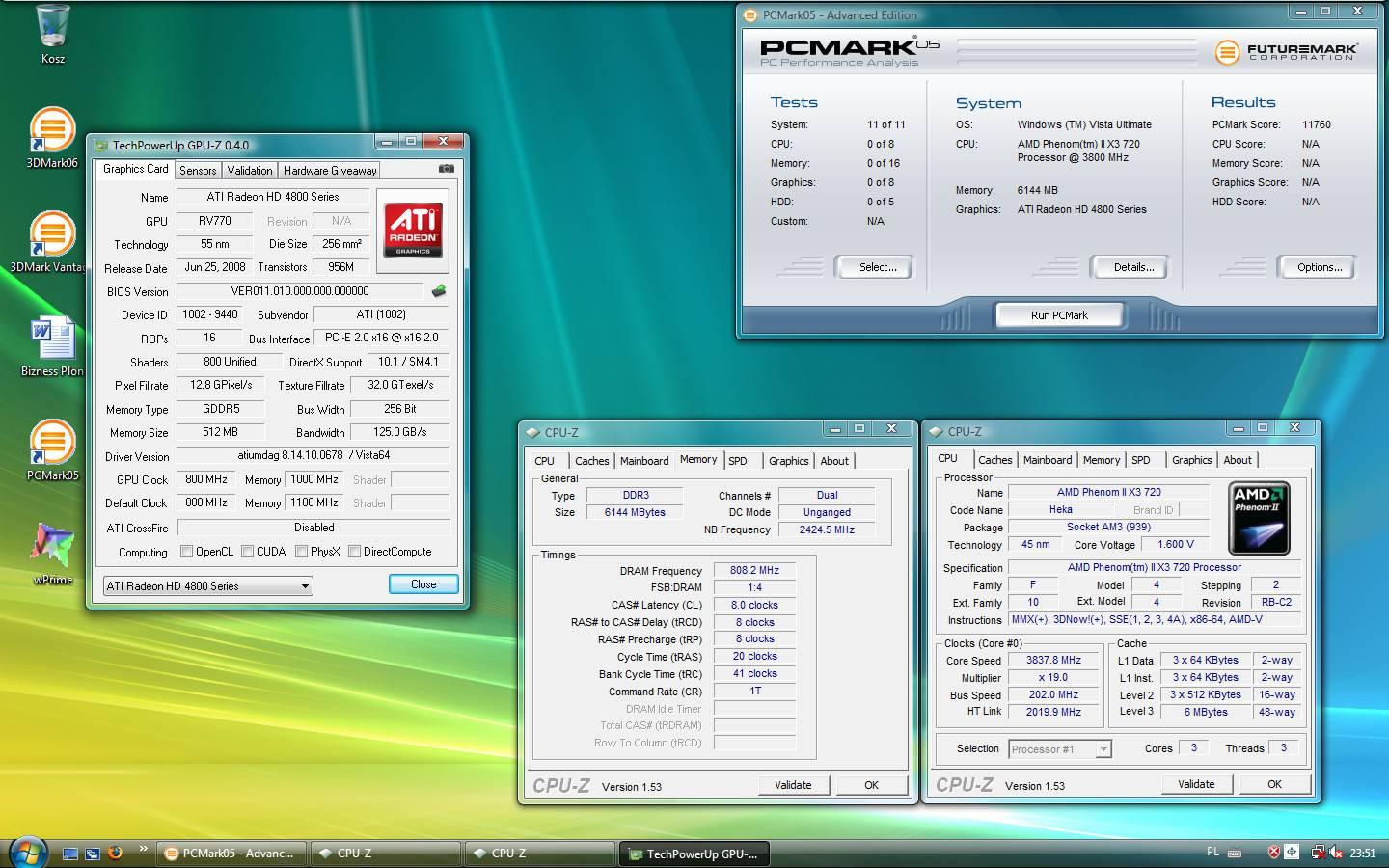
Task: Open the Hardware Giveaway tab in GPU-Z
Action: (330, 170)
